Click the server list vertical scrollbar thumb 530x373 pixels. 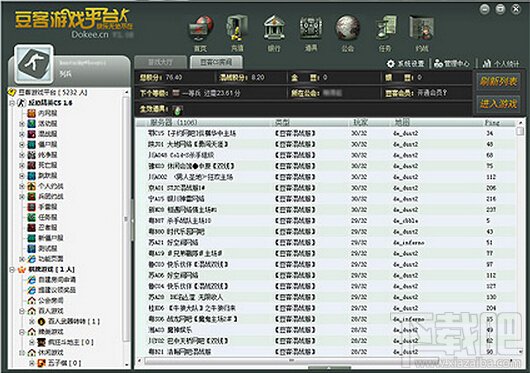(x=520, y=131)
